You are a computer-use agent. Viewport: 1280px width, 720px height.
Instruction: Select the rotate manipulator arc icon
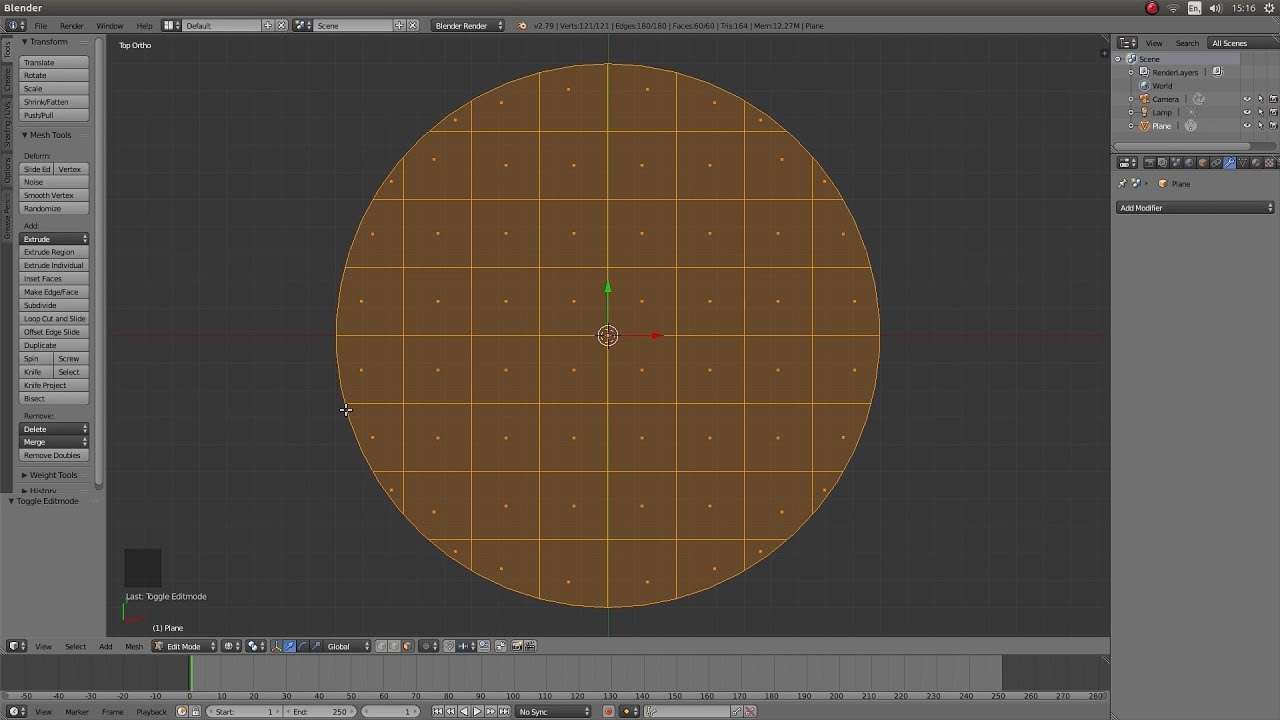tap(302, 646)
